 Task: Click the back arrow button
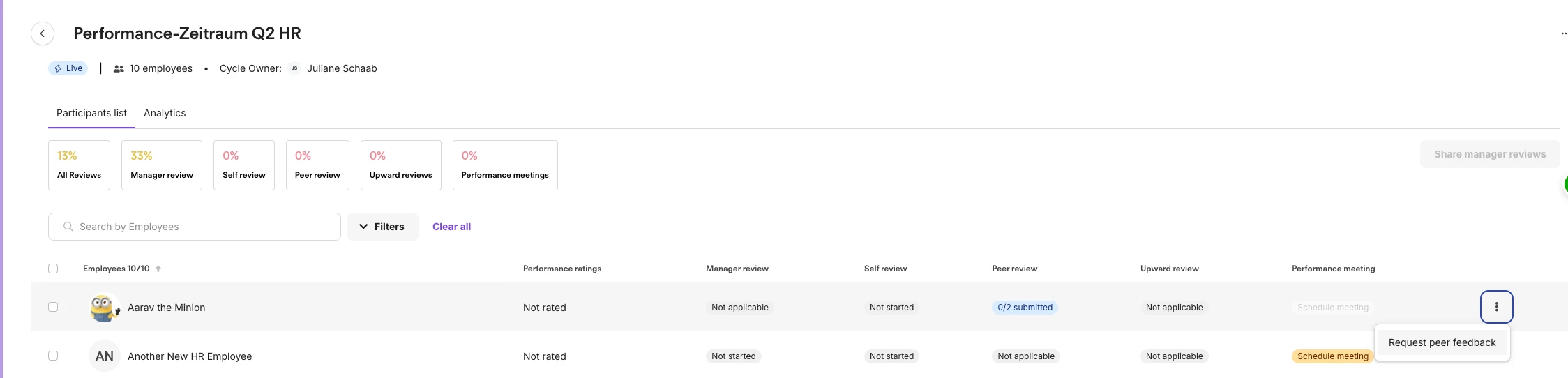click(x=43, y=33)
